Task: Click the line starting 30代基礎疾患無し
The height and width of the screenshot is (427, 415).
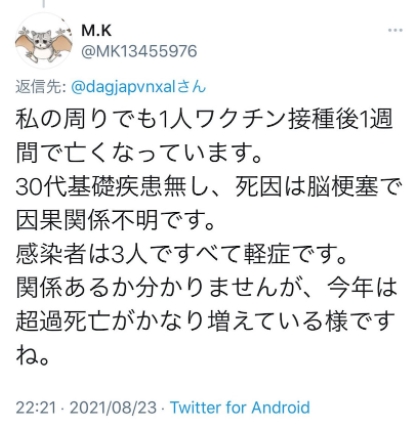Action: coord(207,187)
